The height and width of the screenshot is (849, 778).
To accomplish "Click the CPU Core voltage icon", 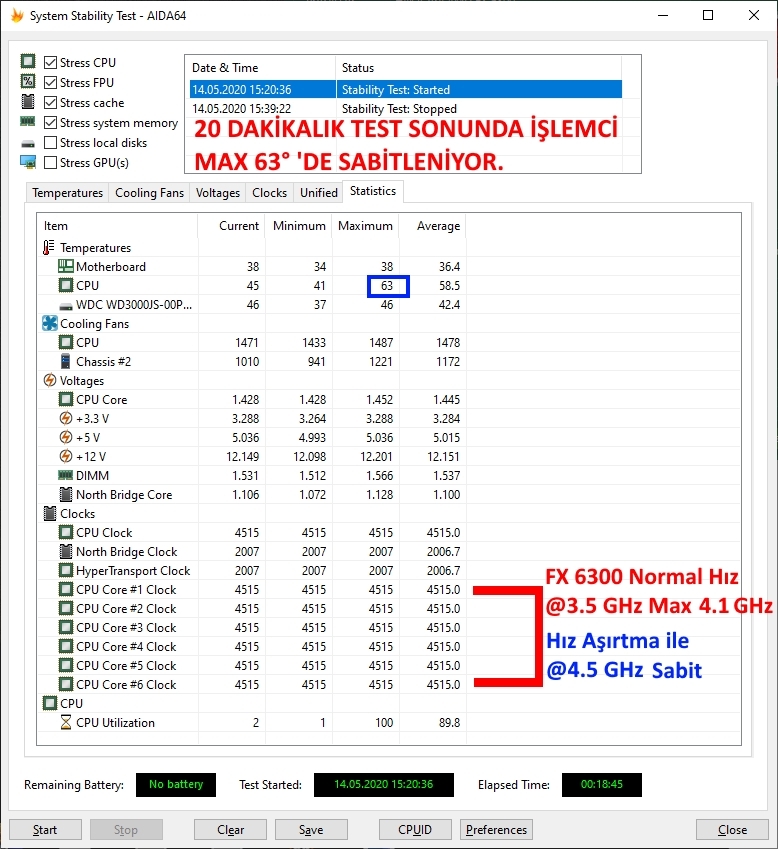I will coord(66,399).
